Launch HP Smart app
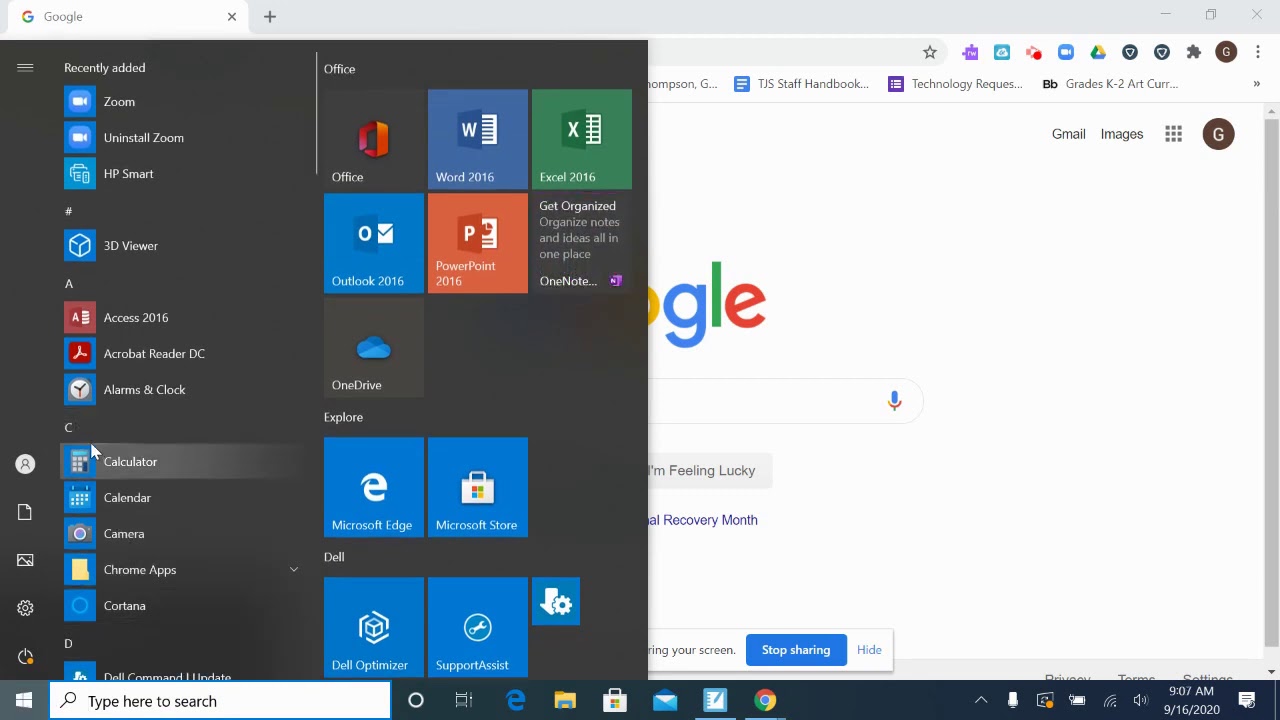Screen dimensions: 1280x720 pyautogui.click(x=180, y=174)
